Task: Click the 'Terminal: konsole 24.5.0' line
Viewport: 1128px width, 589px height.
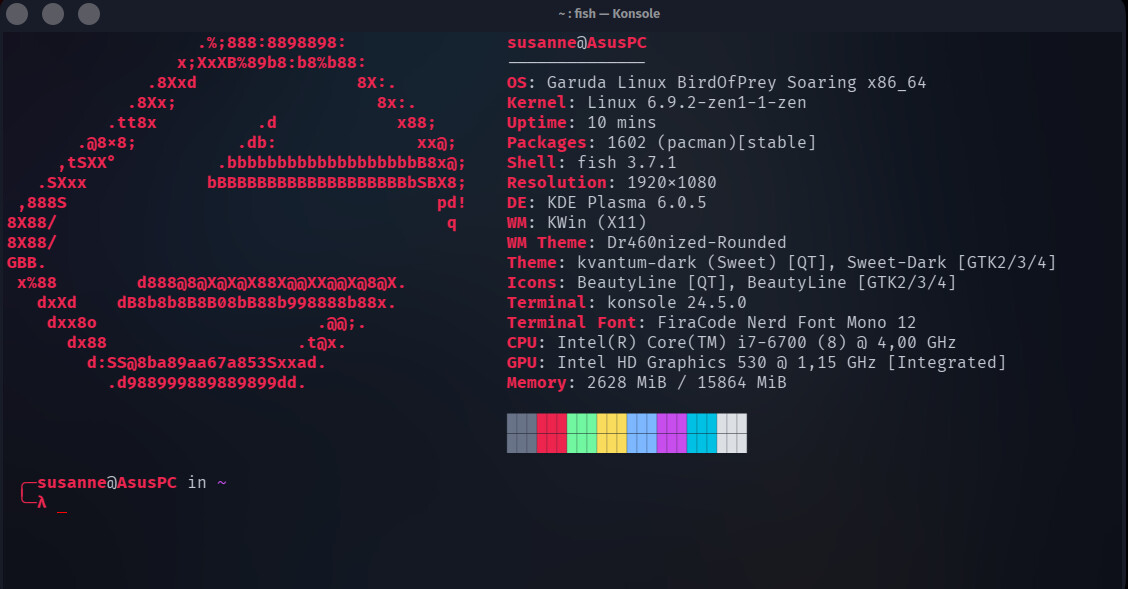Action: coord(627,303)
